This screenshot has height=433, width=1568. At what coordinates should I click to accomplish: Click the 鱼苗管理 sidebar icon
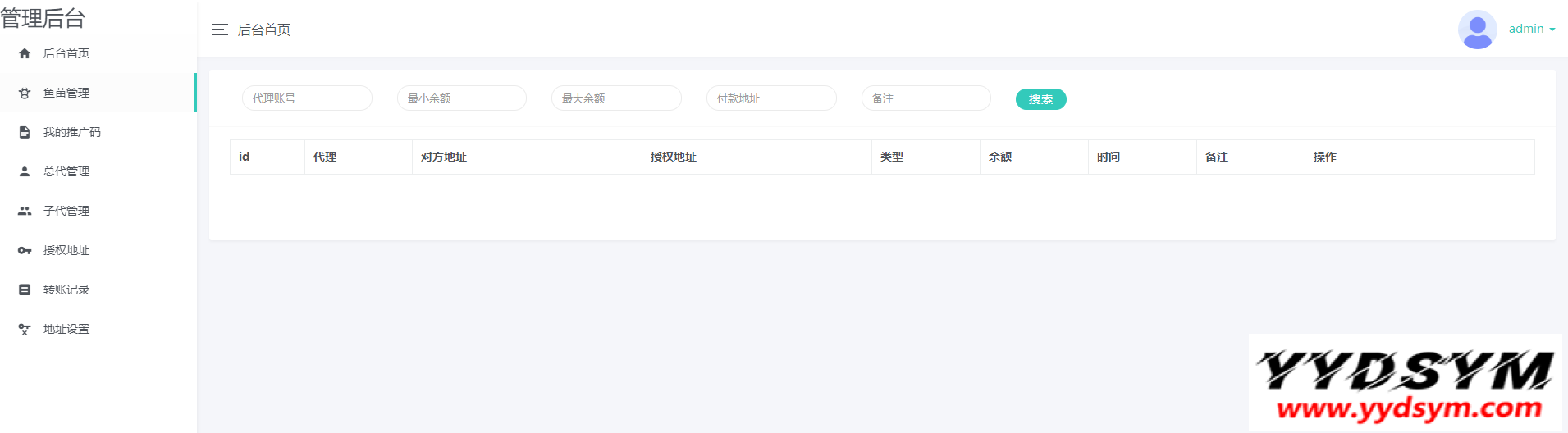[x=25, y=93]
